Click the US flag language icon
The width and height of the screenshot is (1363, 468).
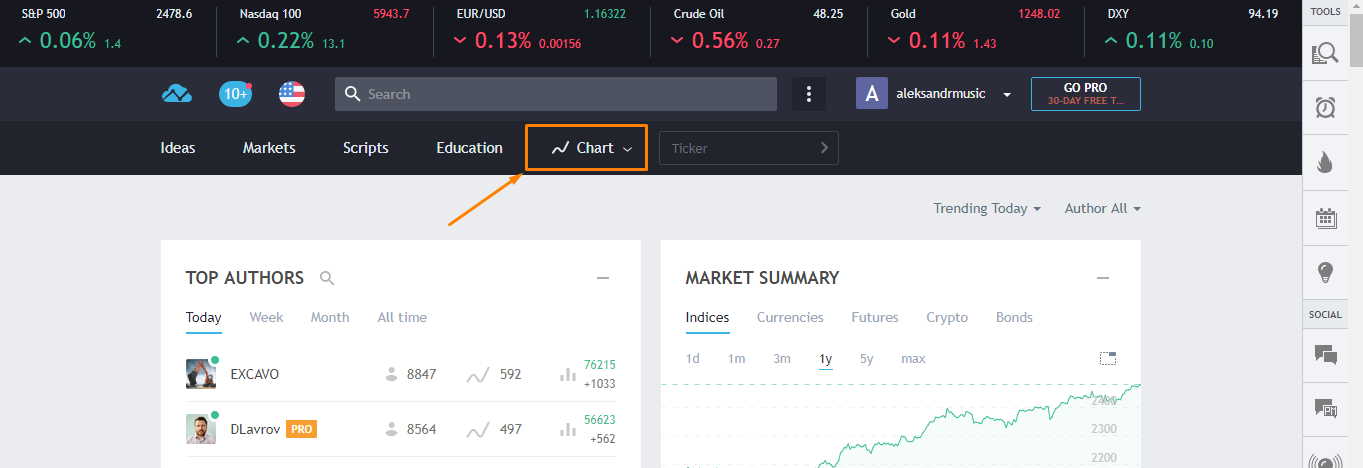coord(292,94)
